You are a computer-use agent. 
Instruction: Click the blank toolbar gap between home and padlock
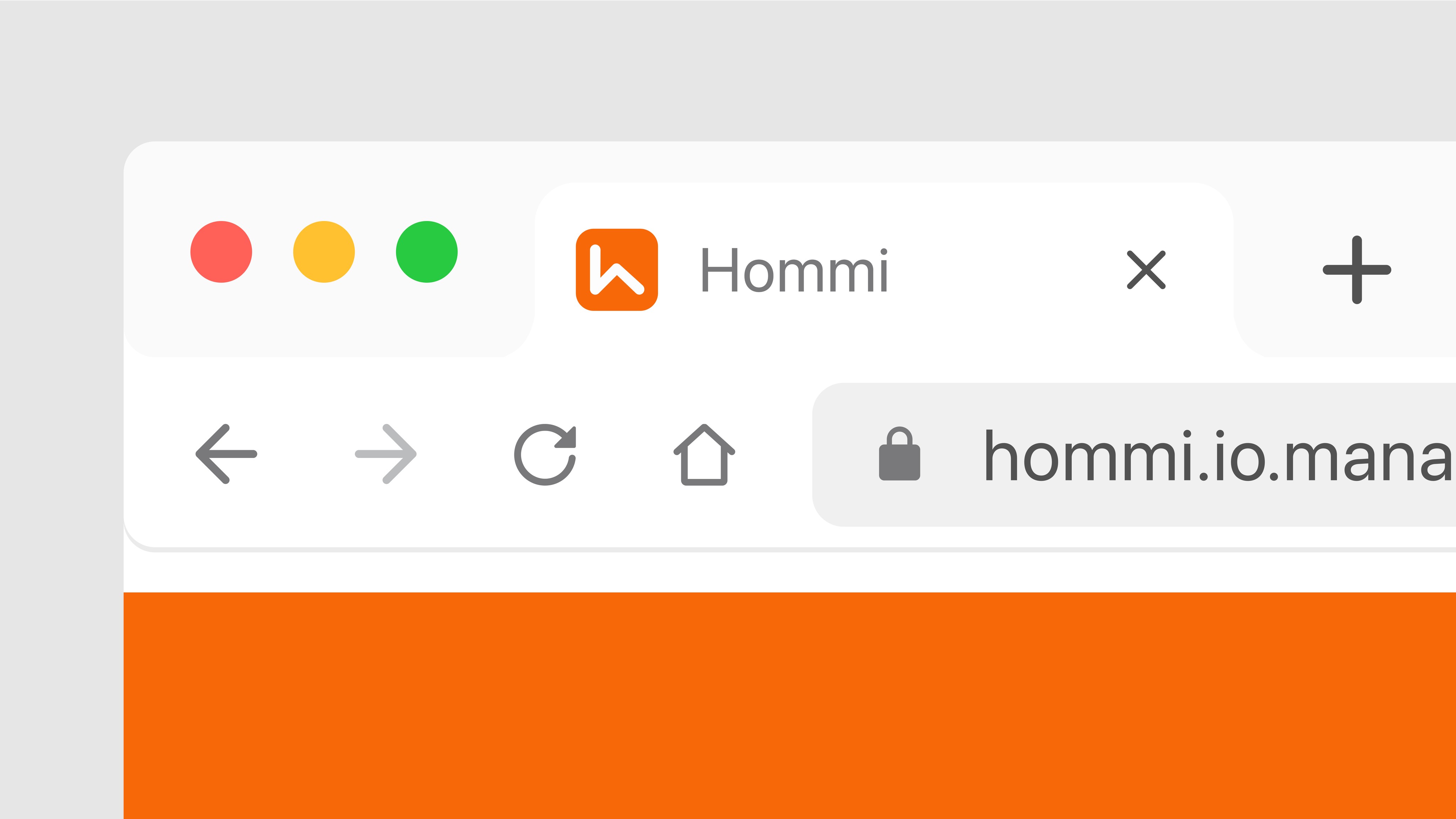(773, 454)
